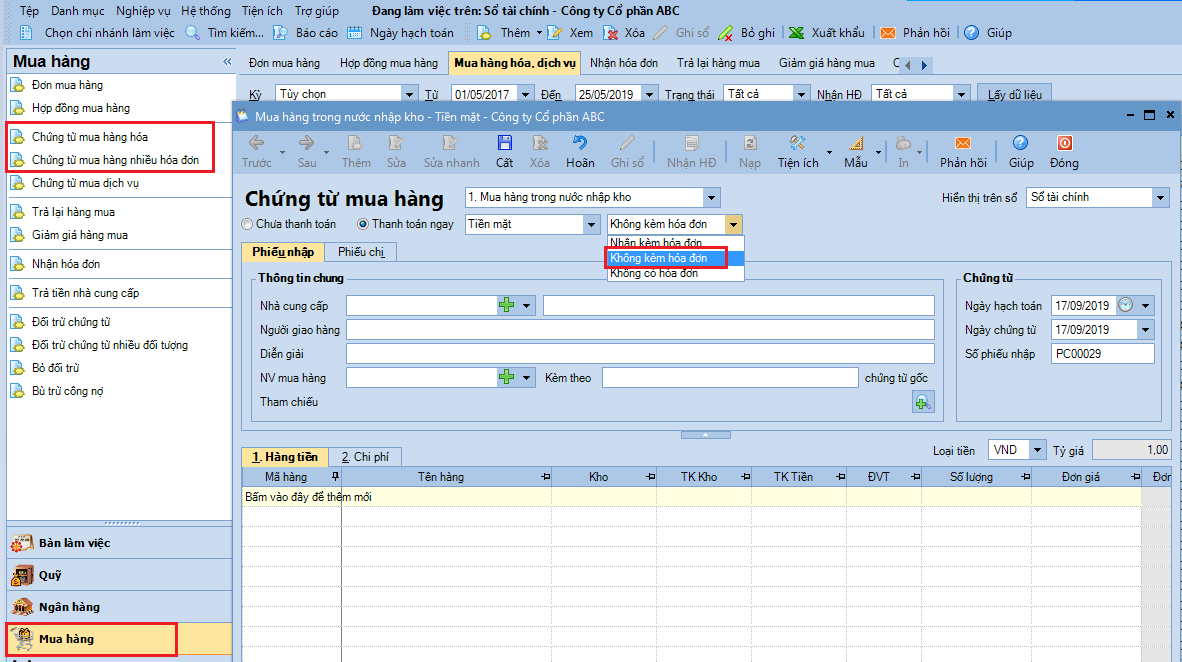1182x662 pixels.
Task: Open the Tiện ích tools icon
Action: pyautogui.click(x=798, y=143)
